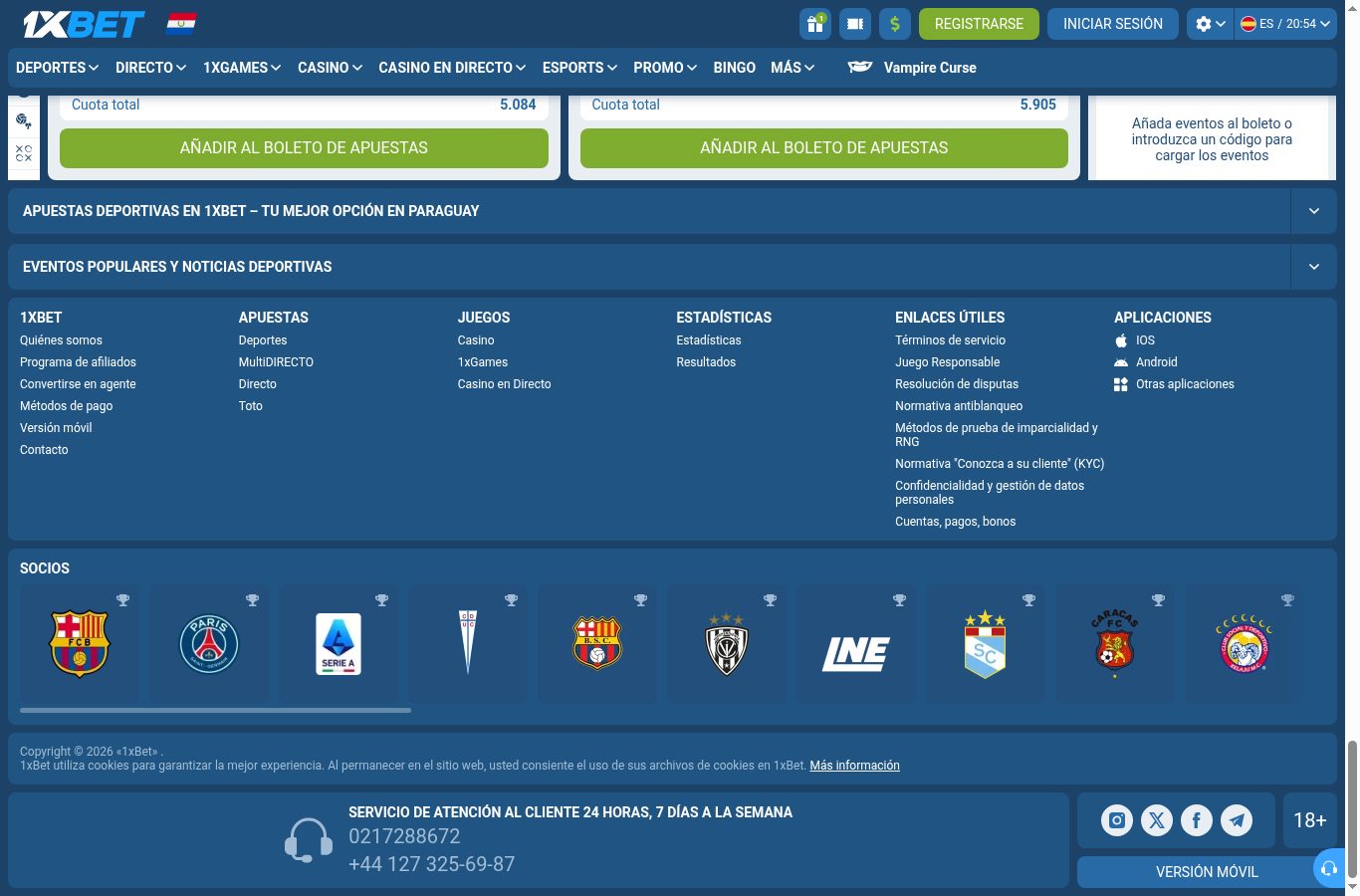Open Cuentas, pagos, bonos link
1360x896 pixels.
[x=955, y=522]
